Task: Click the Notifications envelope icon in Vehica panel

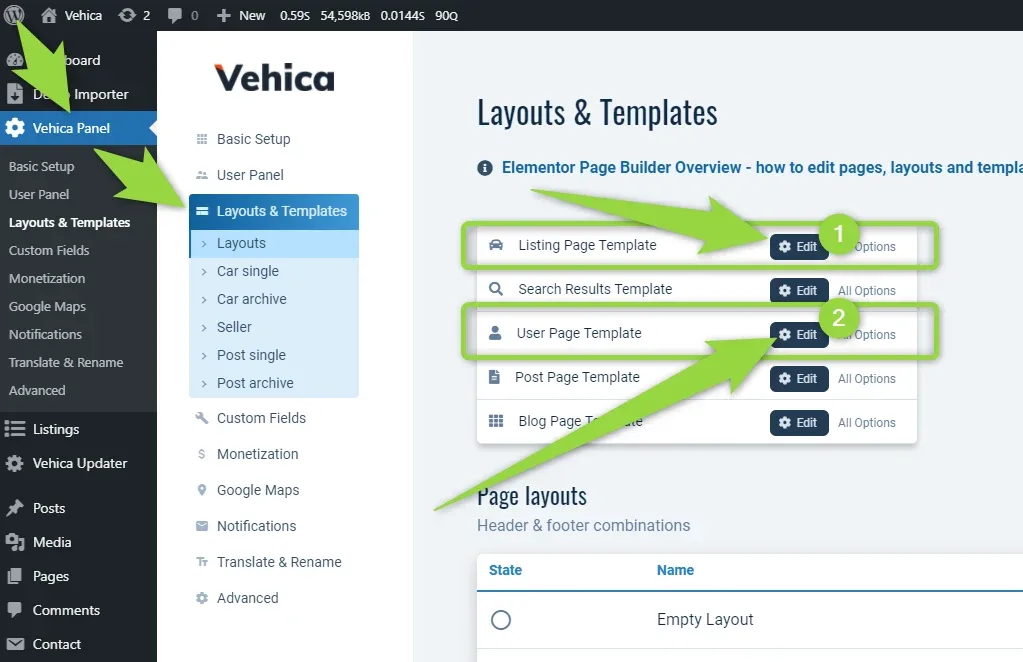Action: tap(202, 526)
